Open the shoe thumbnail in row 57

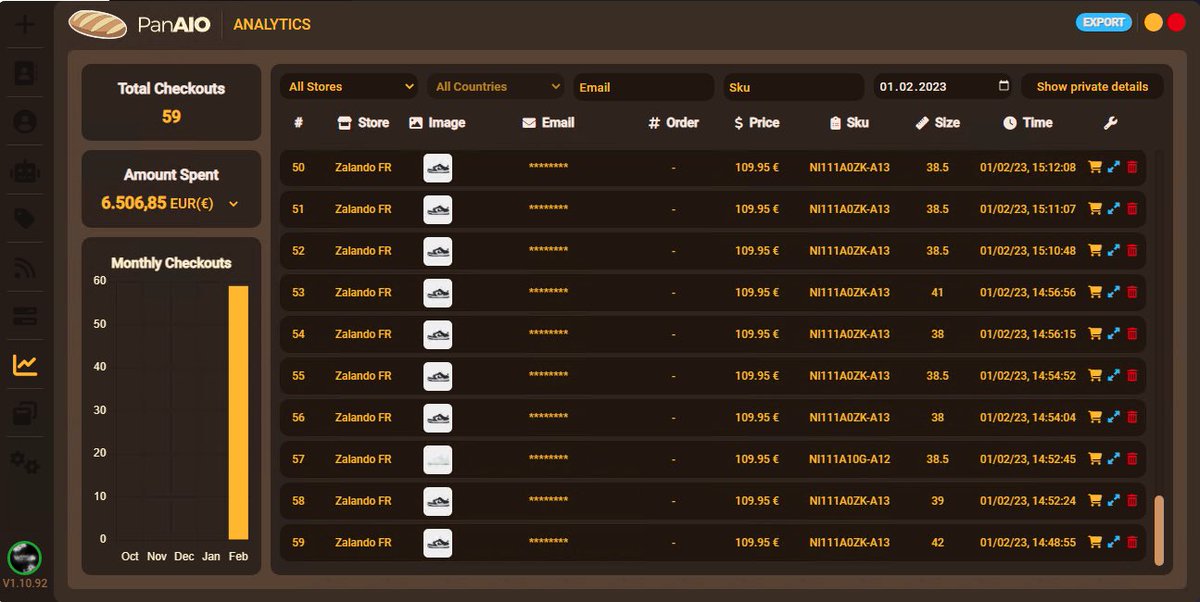point(437,459)
